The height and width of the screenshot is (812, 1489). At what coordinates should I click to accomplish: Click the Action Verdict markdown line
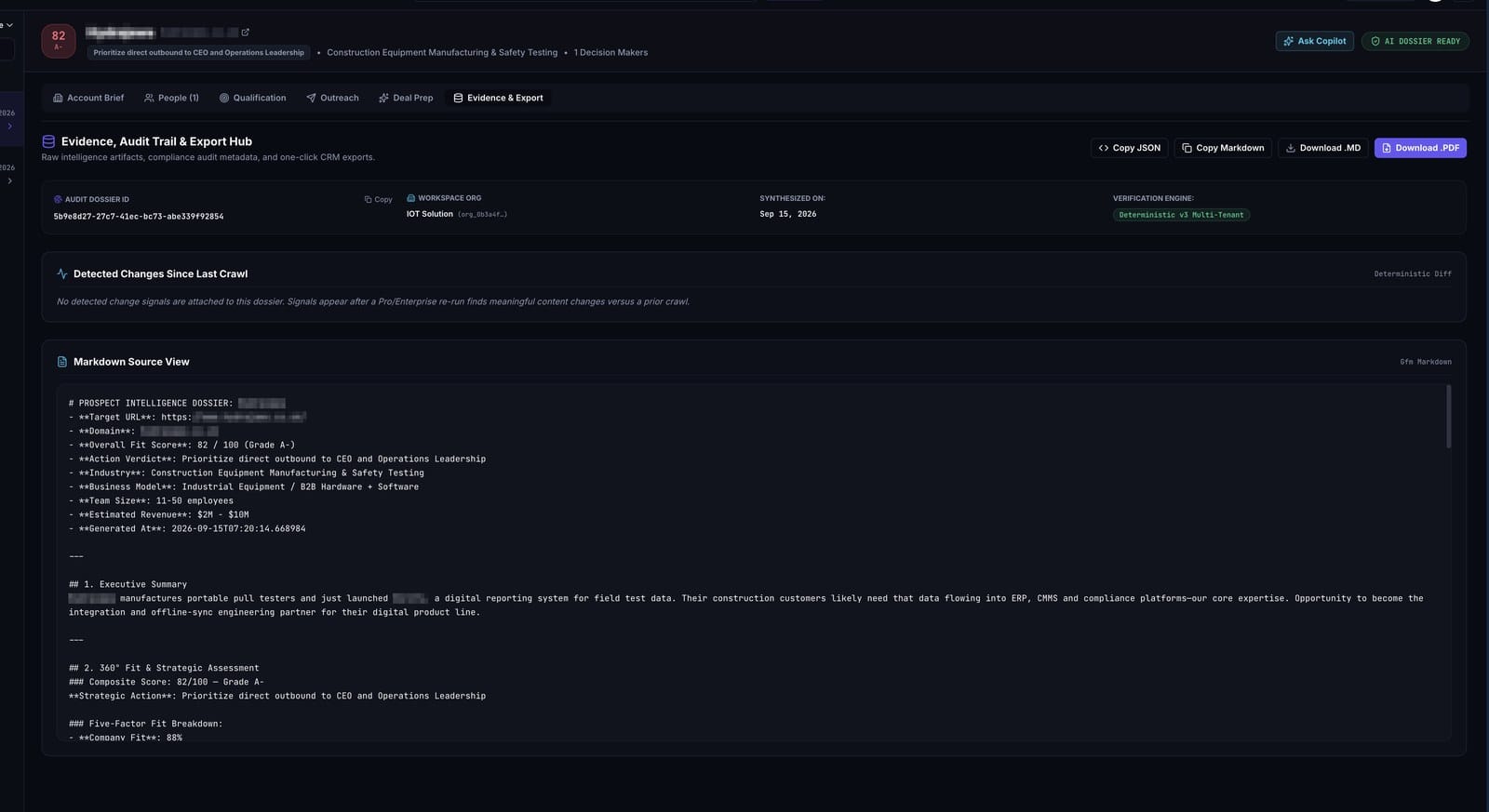tap(277, 459)
